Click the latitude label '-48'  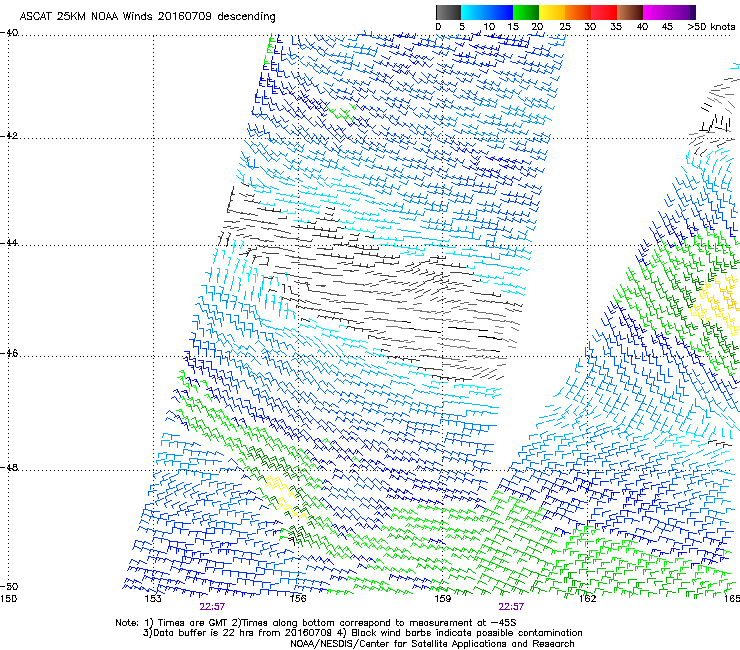[9, 467]
